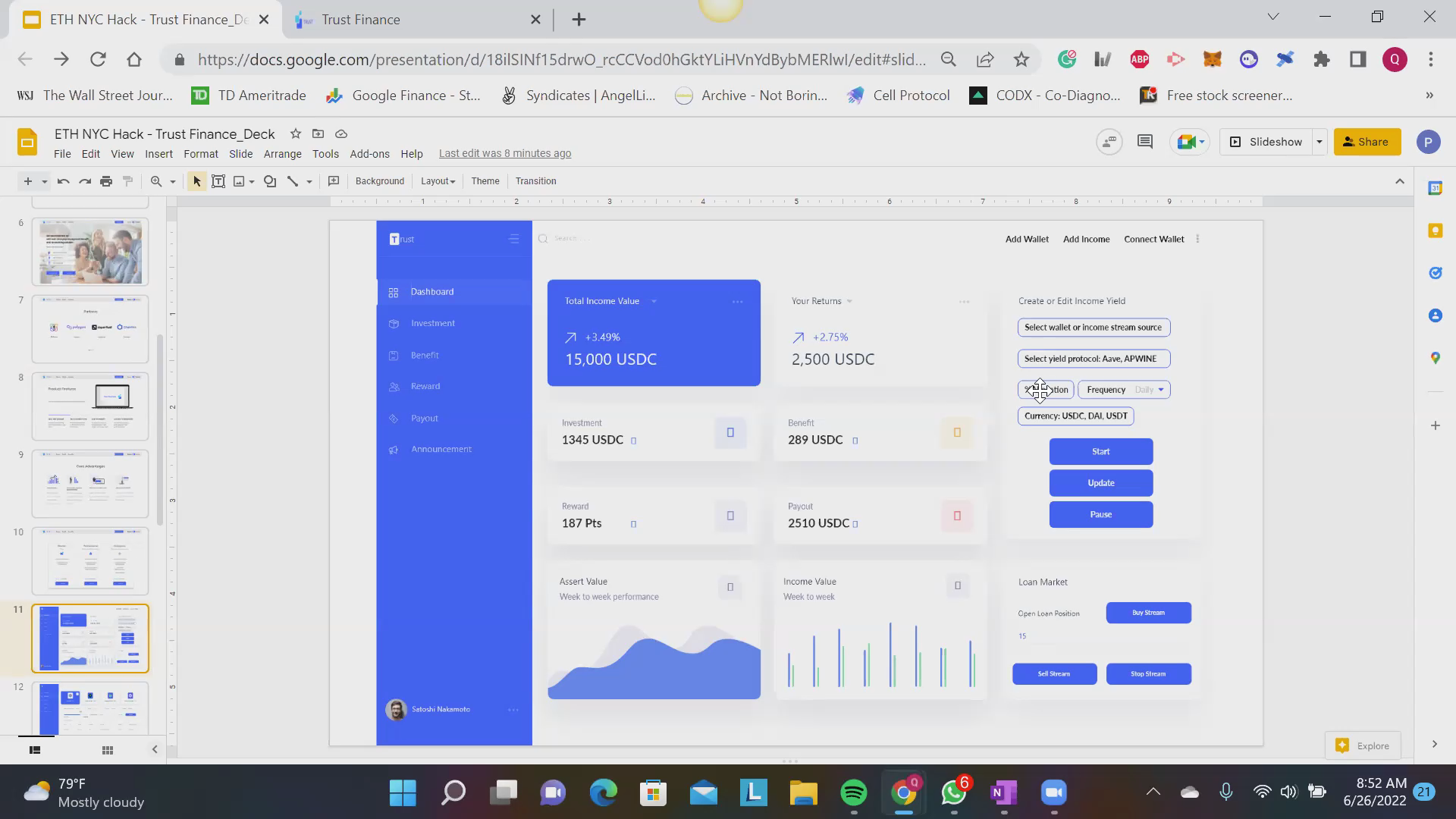Open the Insert menu

tap(158, 154)
